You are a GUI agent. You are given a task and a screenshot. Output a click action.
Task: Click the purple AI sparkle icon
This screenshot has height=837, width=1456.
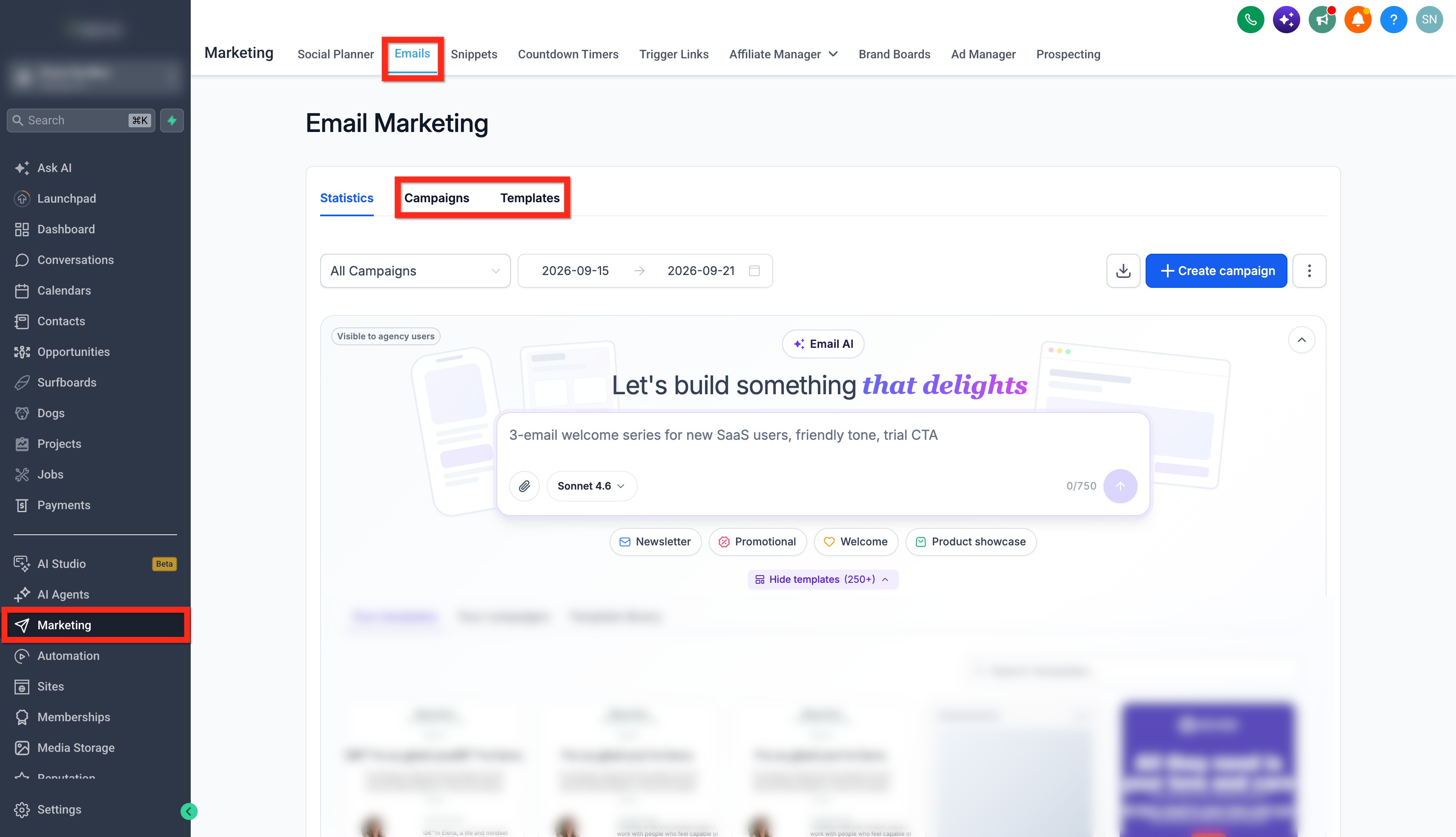pos(1286,20)
